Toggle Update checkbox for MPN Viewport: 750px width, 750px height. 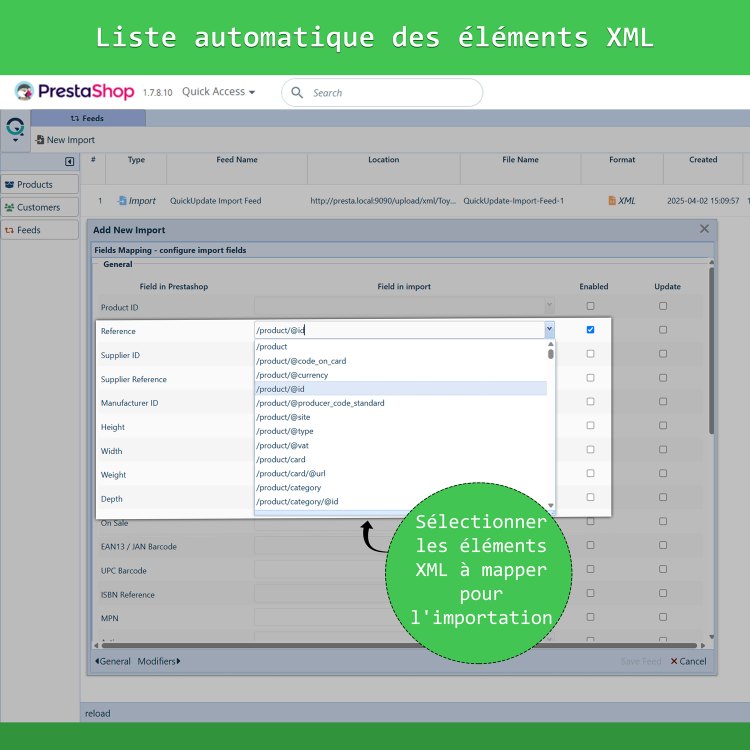663,617
